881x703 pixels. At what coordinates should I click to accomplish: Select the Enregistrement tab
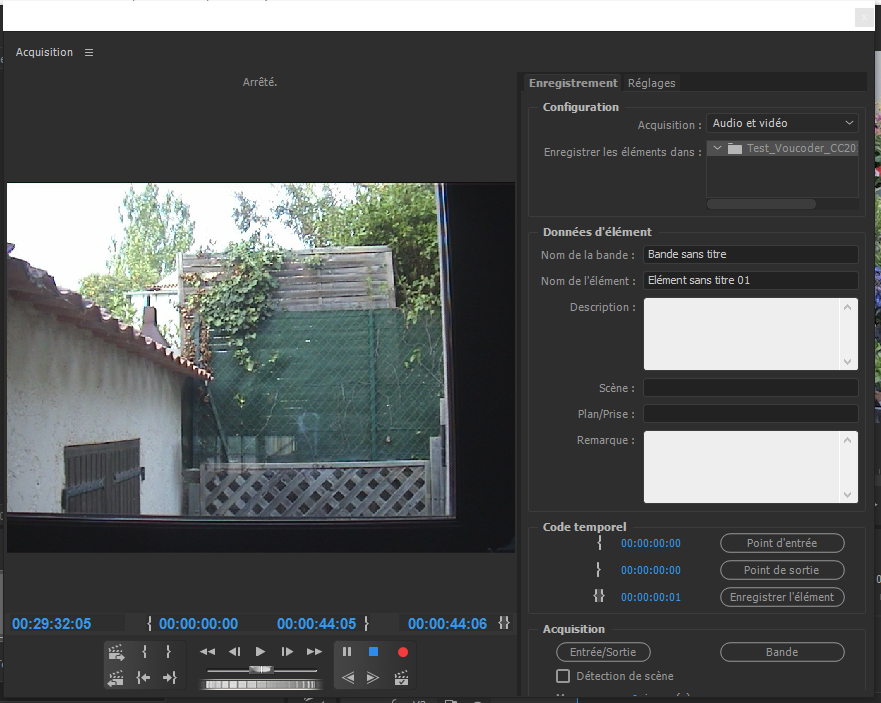coord(573,83)
